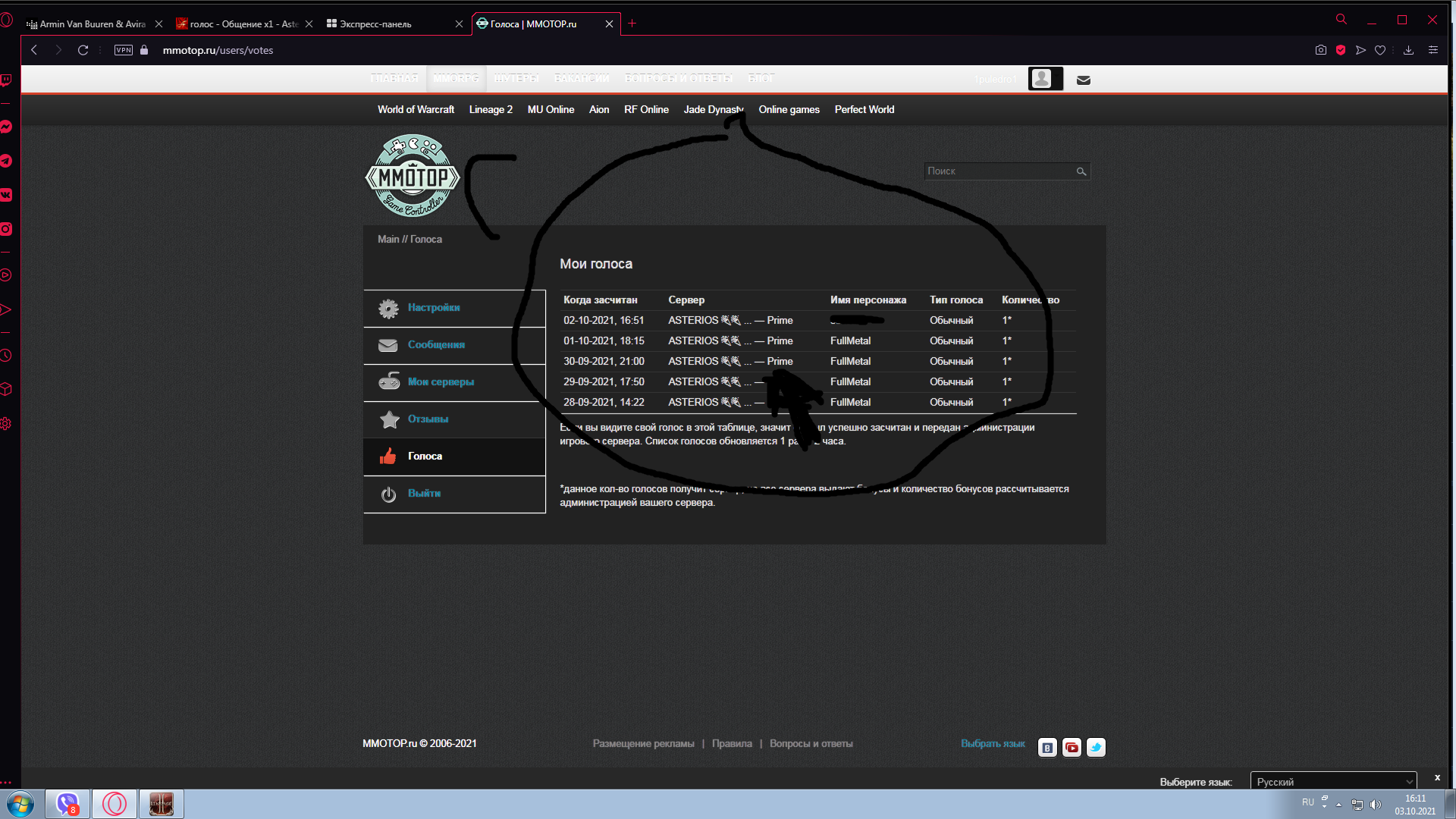Viewport: 1456px width, 819px height.
Task: Open VK in Opera sidebar
Action: click(x=6, y=195)
